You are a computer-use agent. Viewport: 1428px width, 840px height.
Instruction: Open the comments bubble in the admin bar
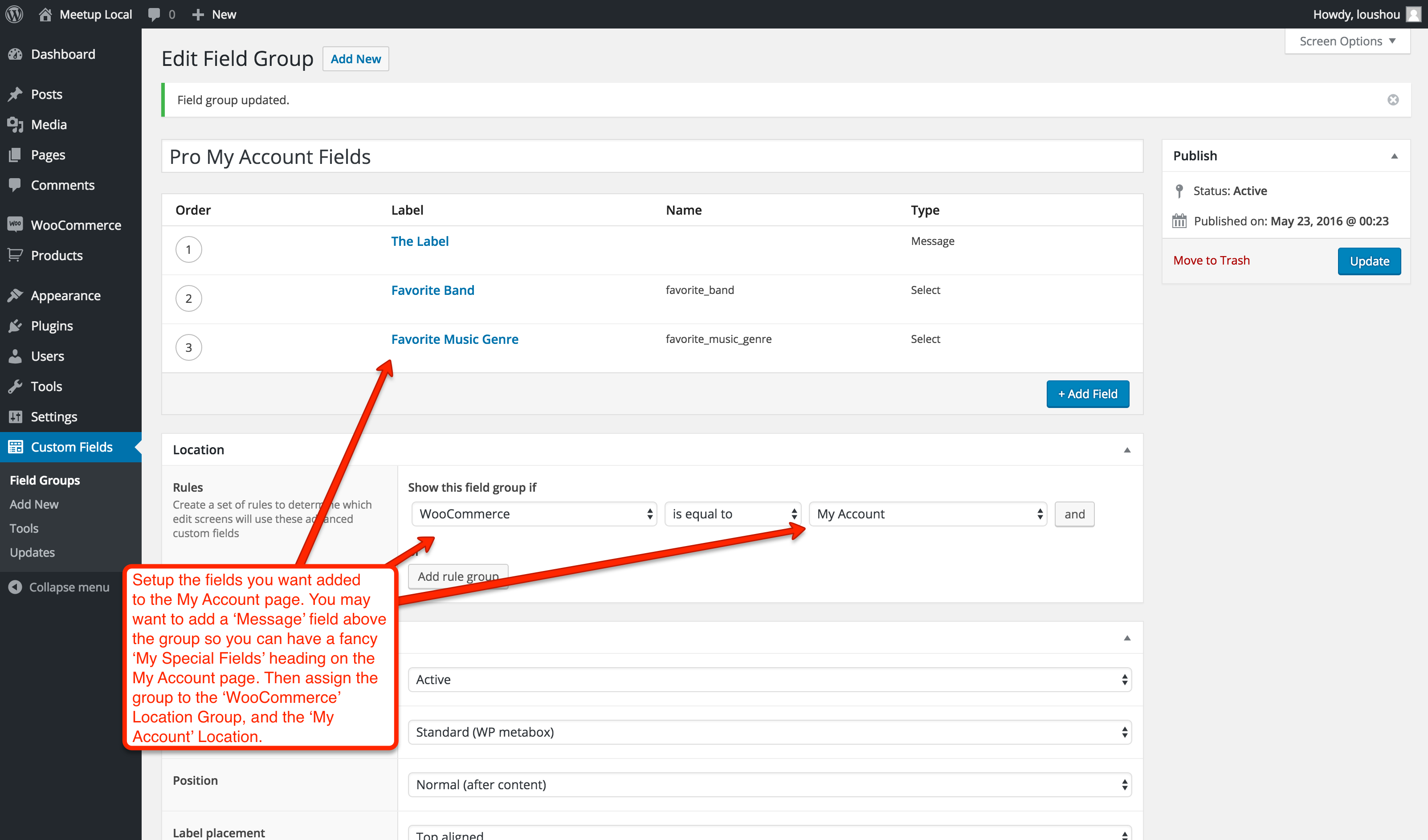click(154, 15)
